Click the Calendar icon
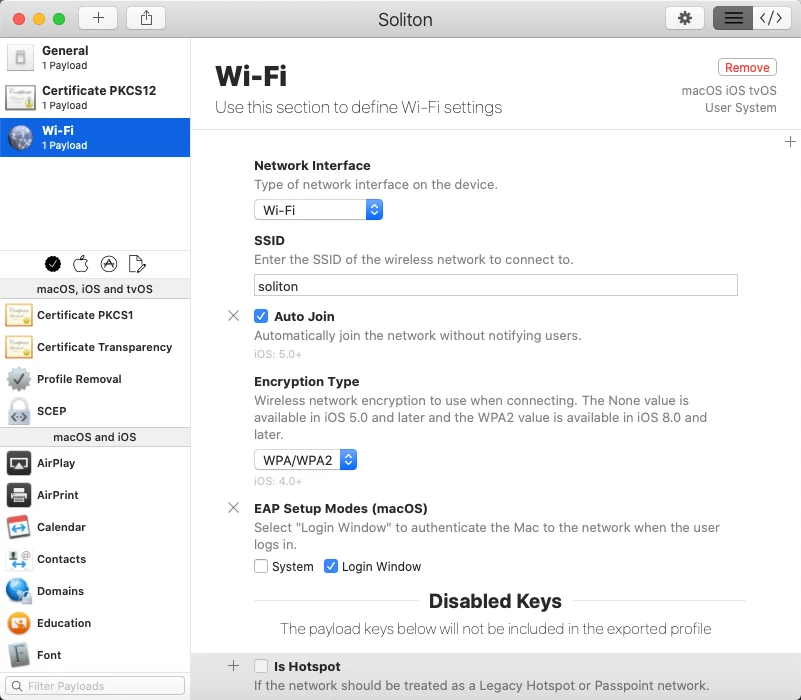The image size is (801, 700). [19, 527]
